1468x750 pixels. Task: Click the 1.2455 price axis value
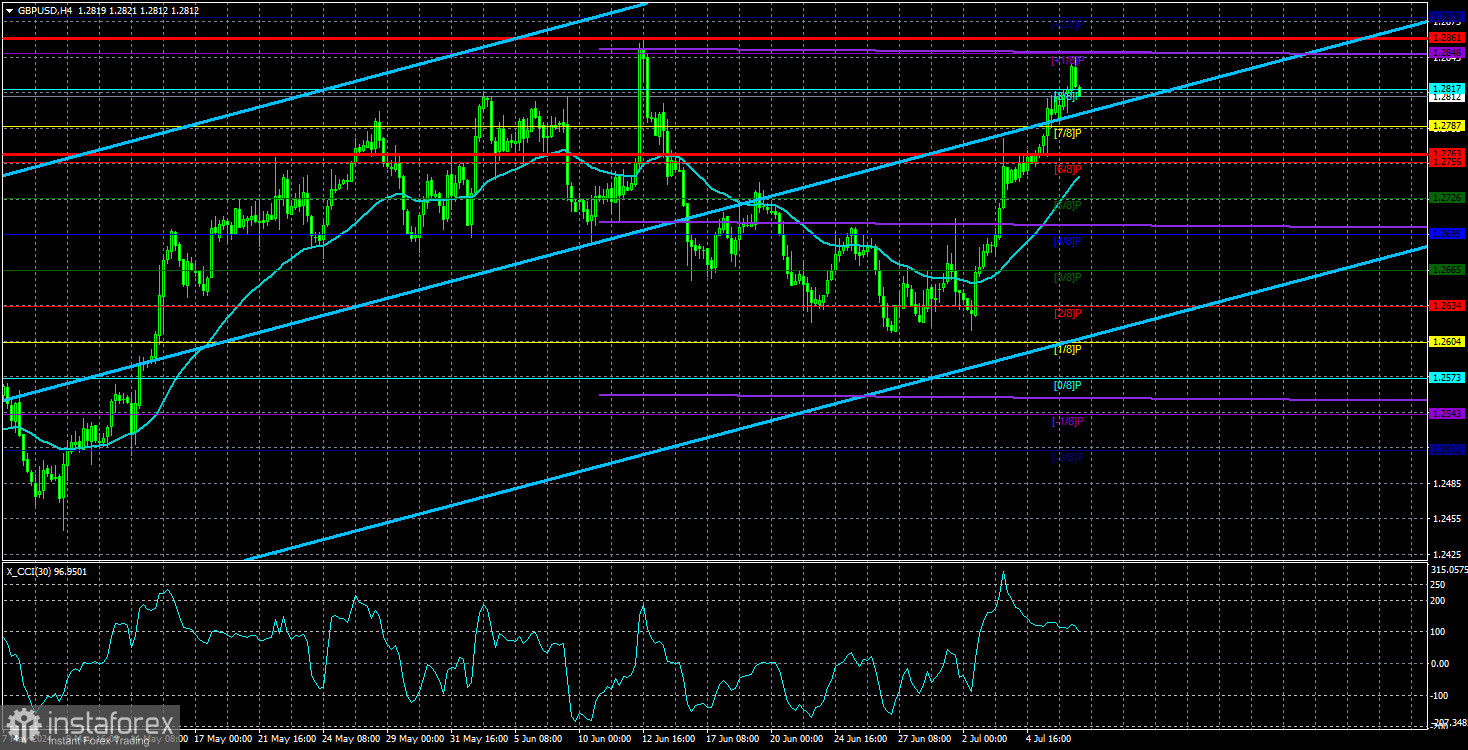click(x=1448, y=519)
